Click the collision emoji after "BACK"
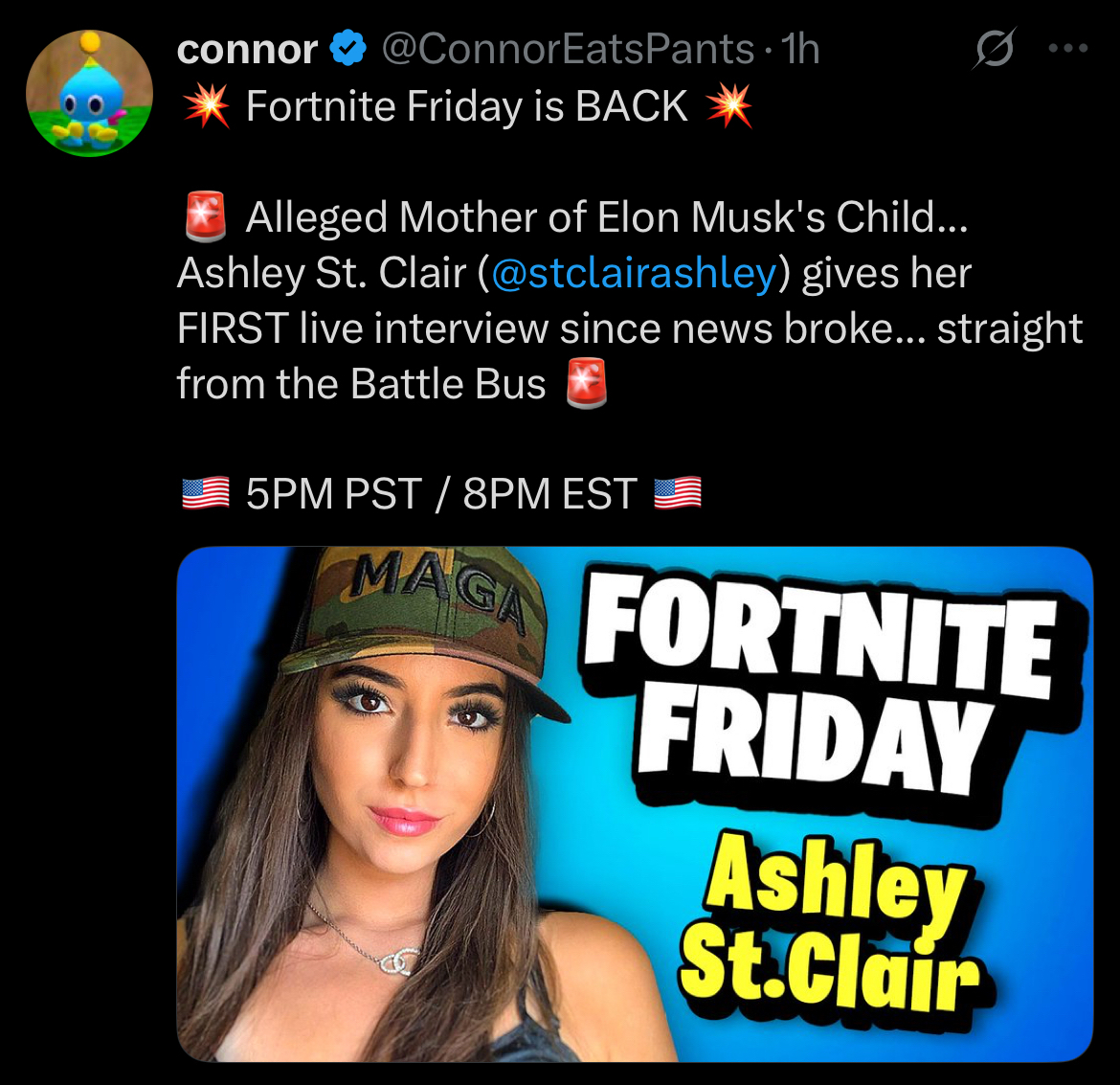Image resolution: width=1120 pixels, height=1085 pixels. click(729, 106)
